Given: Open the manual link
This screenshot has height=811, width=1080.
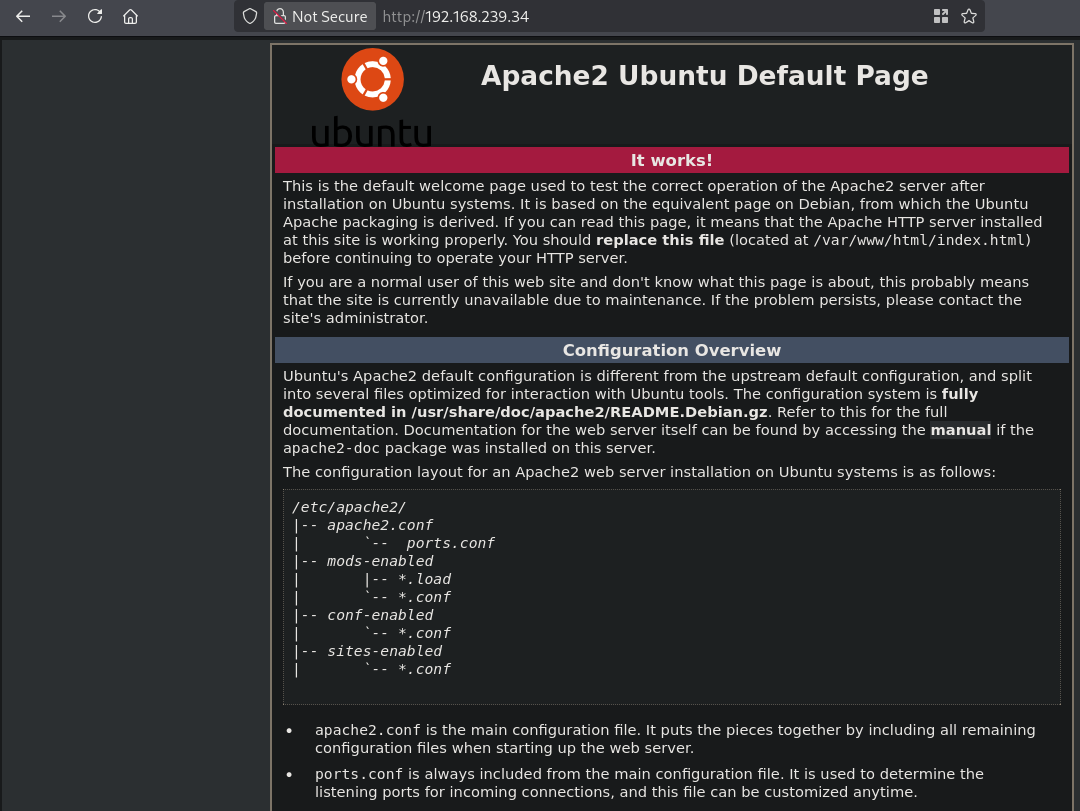Looking at the screenshot, I should (960, 430).
